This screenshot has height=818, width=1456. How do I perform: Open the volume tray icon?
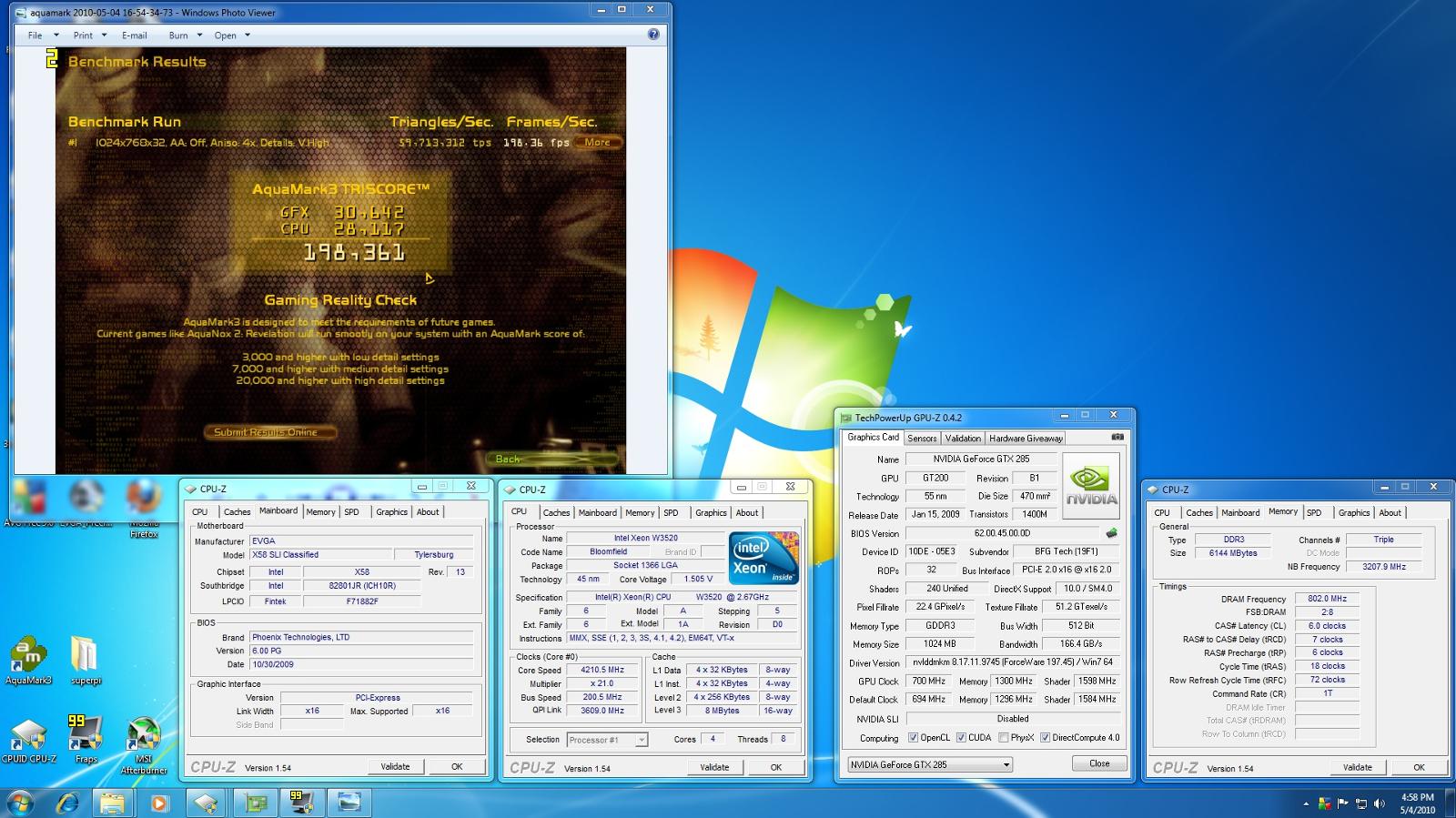(1380, 803)
